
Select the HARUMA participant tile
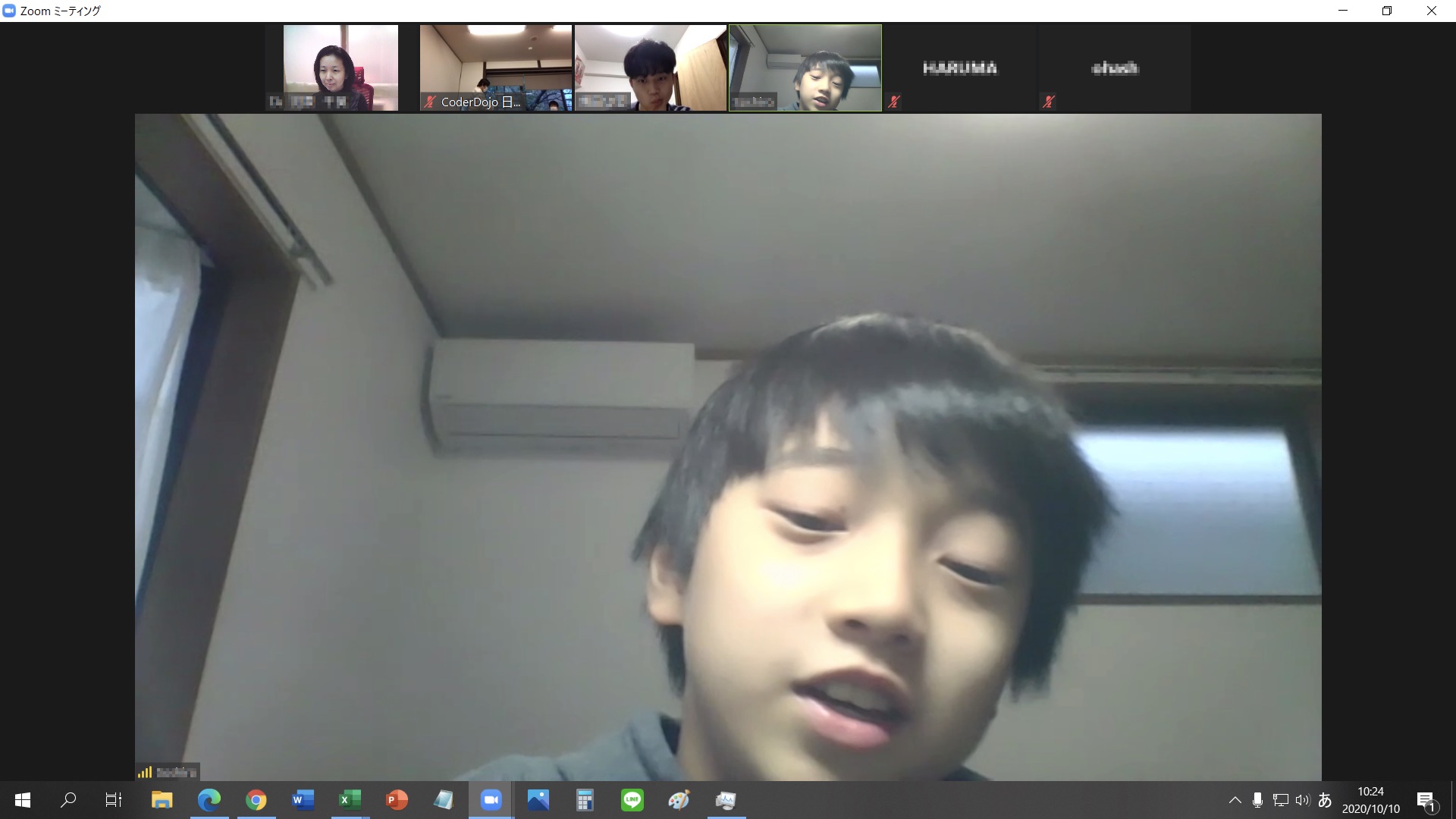(x=960, y=67)
